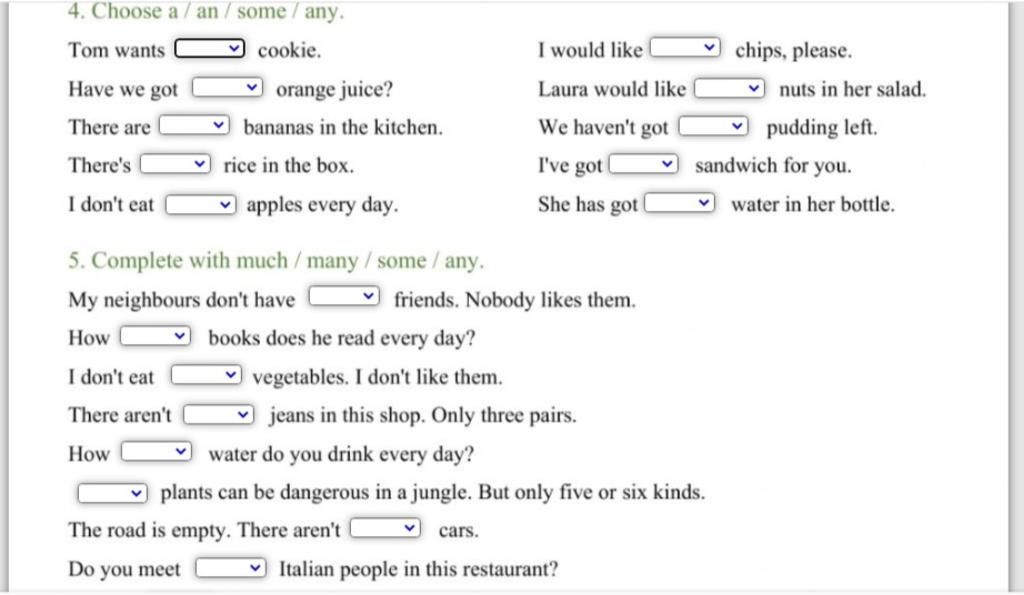1024x595 pixels.
Task: Open dropdown before 'cookie' in Tom wants
Action: coord(210,48)
